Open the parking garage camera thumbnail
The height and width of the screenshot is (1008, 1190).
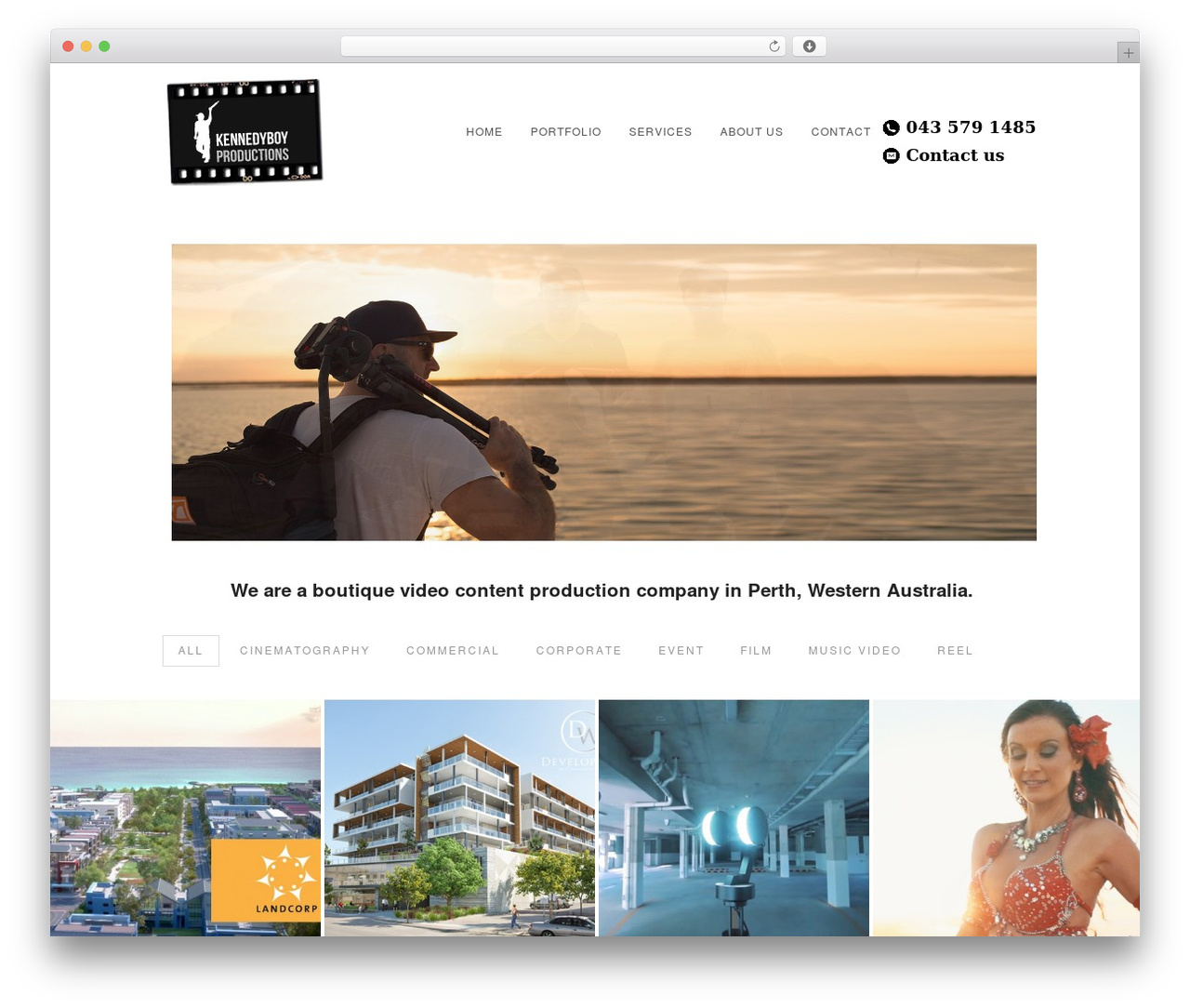coord(734,818)
